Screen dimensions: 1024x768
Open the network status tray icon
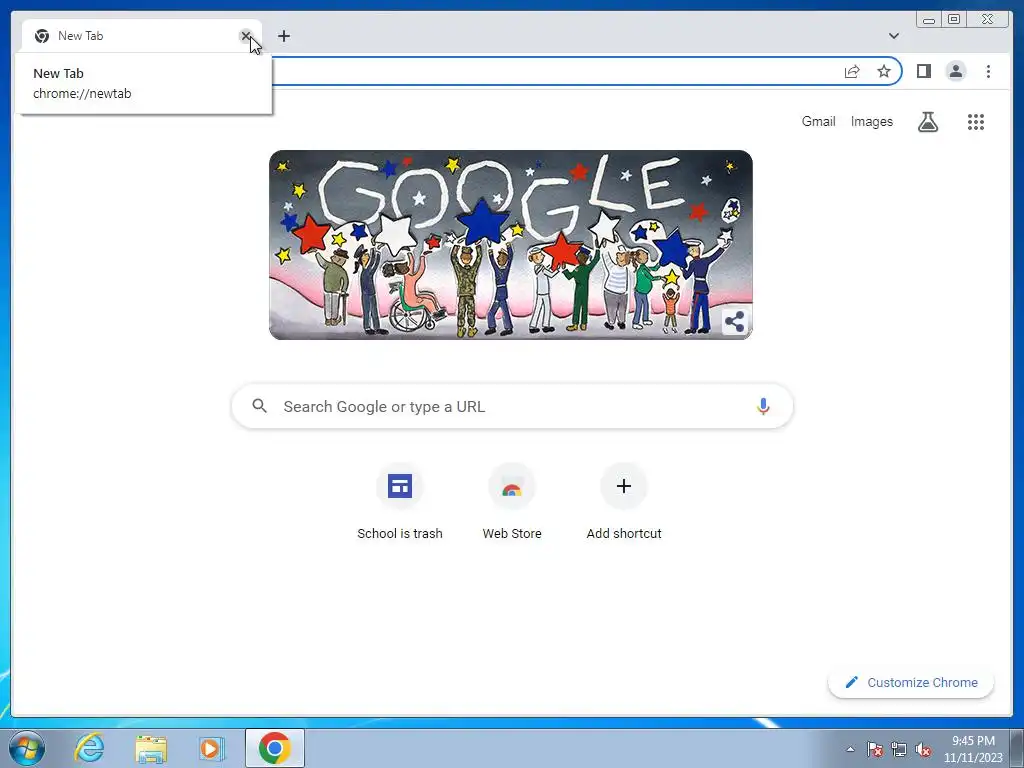pos(899,749)
